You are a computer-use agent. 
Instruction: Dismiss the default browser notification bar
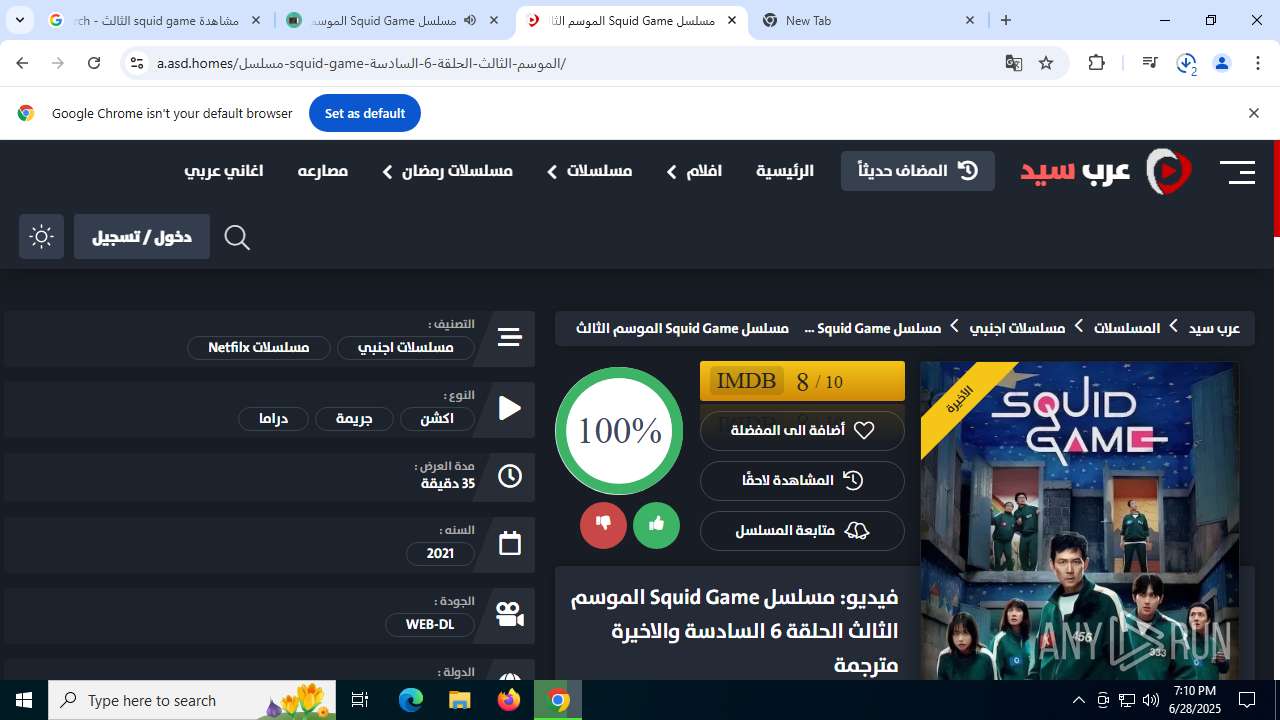1253,113
